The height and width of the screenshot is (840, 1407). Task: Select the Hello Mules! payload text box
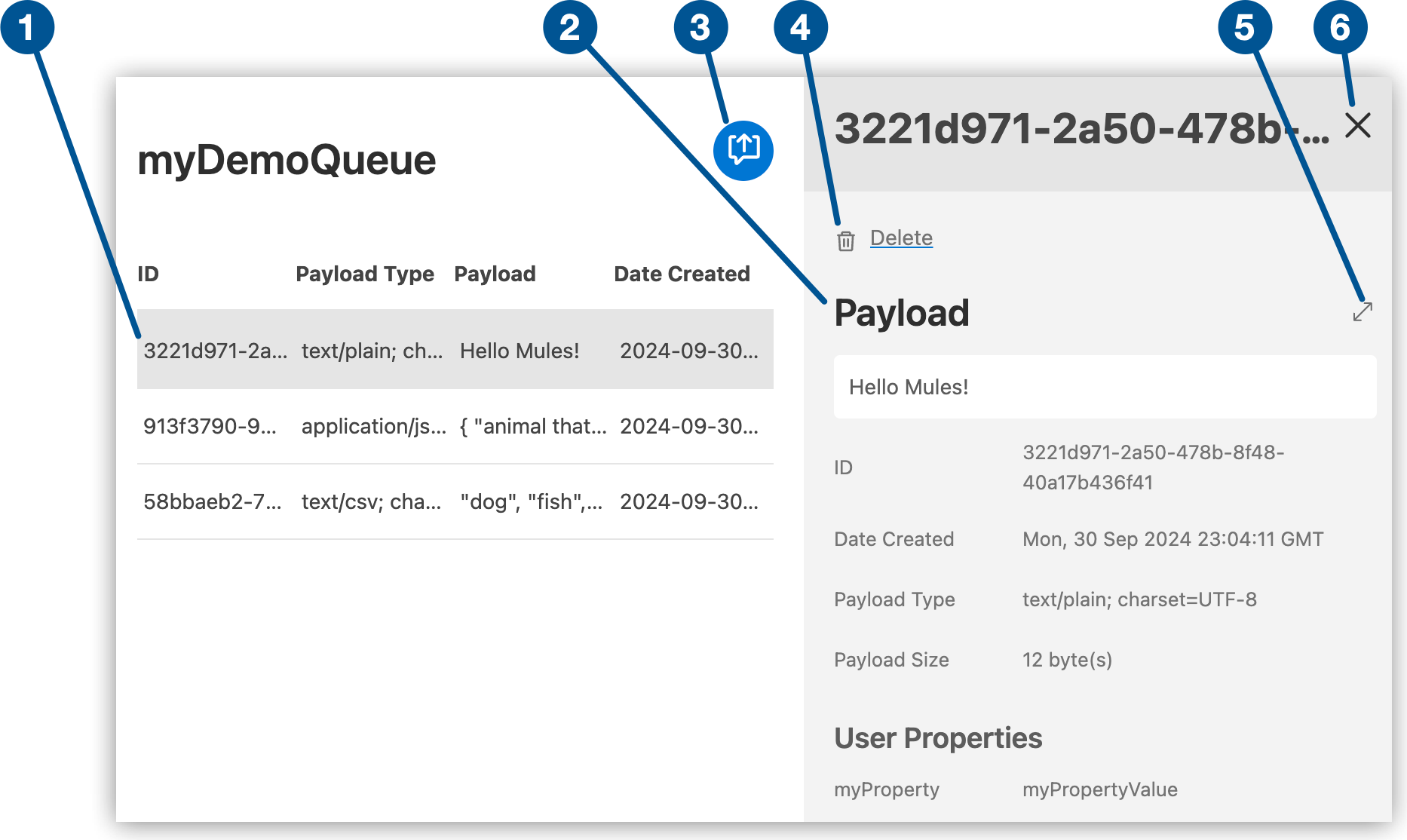pyautogui.click(x=1105, y=387)
